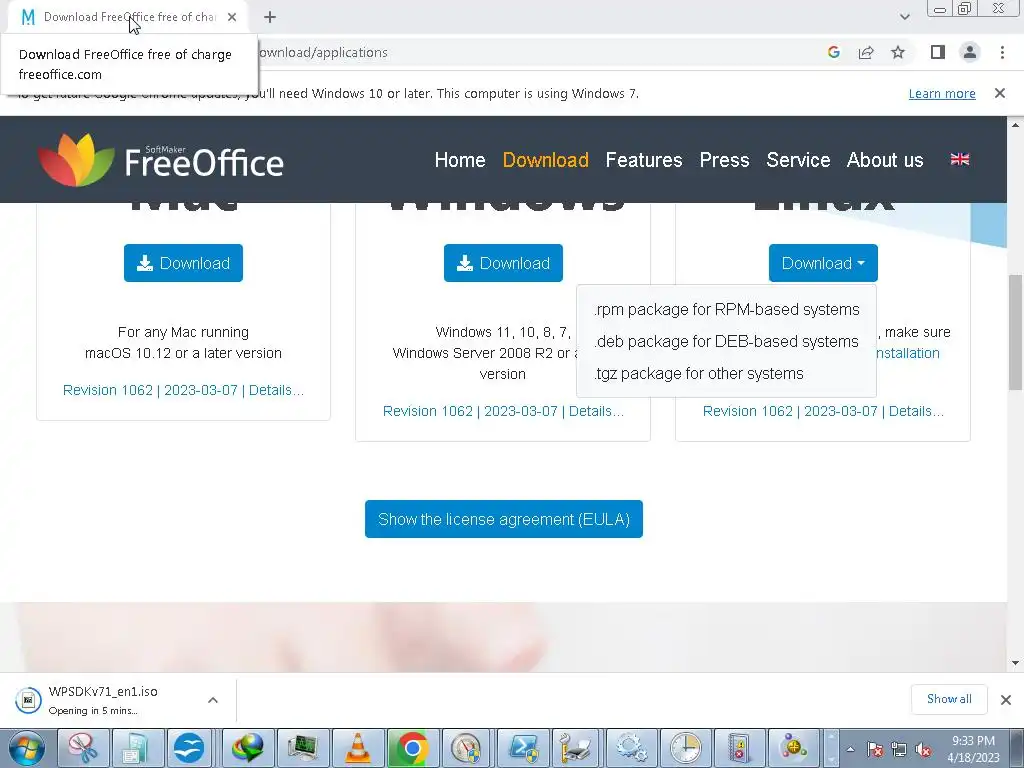Open VLC media player from taskbar
The width and height of the screenshot is (1024, 768).
[x=357, y=748]
